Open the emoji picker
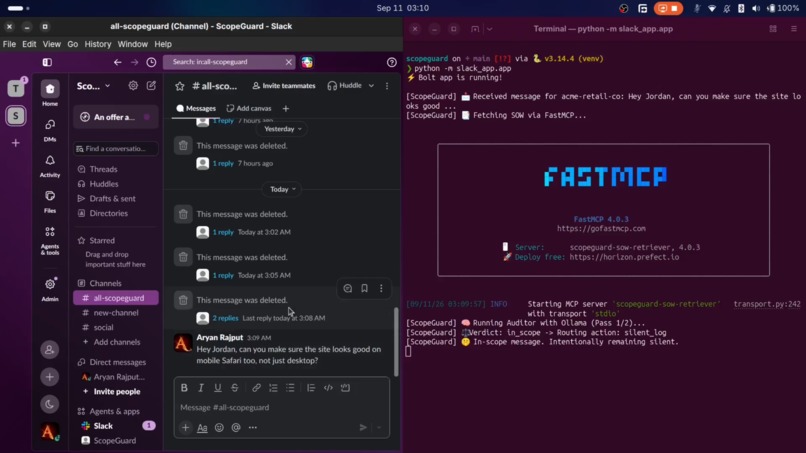806x453 pixels. point(219,427)
